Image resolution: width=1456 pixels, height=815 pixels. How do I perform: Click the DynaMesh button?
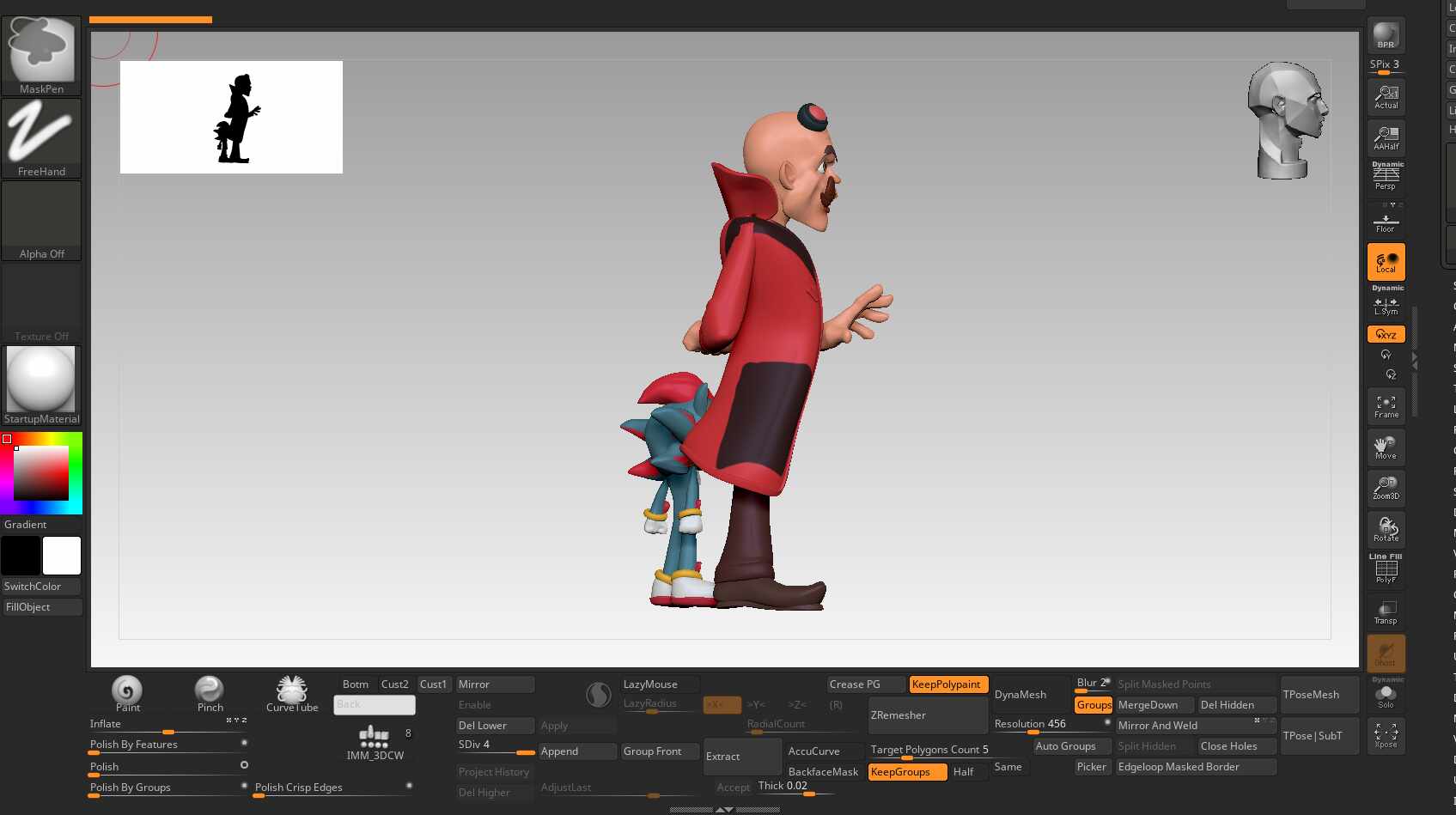(x=1032, y=695)
